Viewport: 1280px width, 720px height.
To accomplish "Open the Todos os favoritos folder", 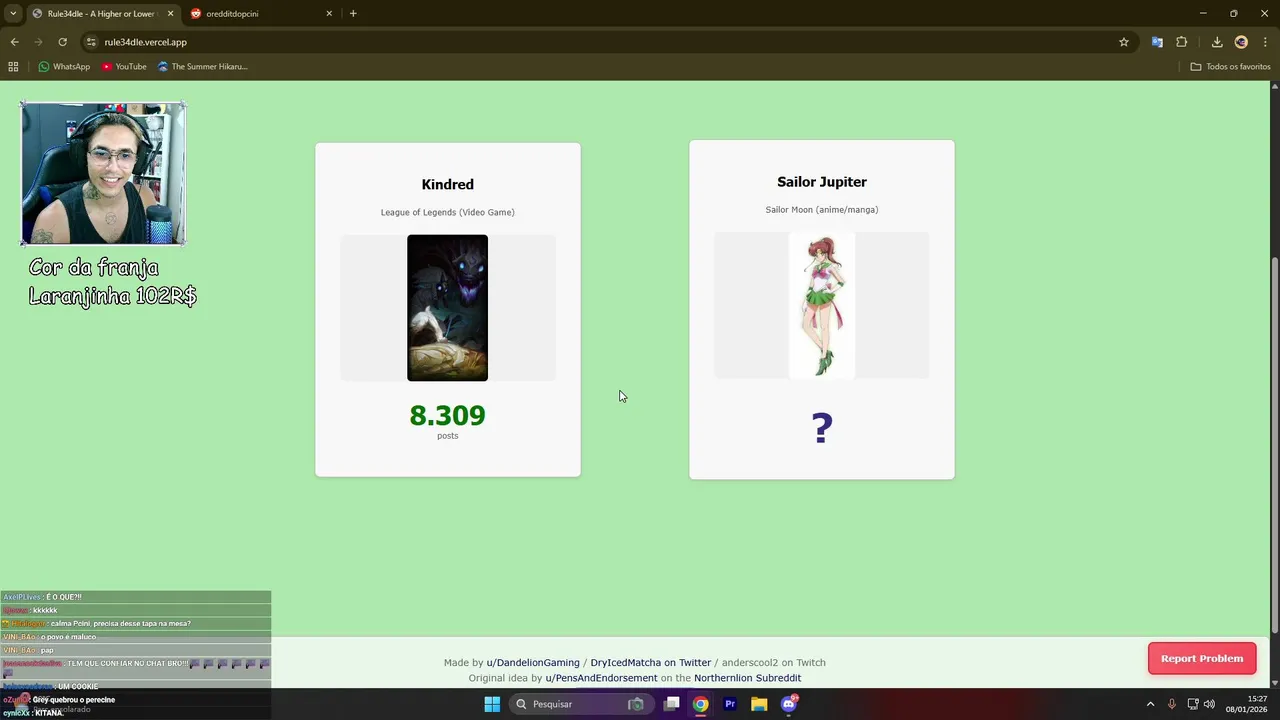I will [x=1230, y=67].
